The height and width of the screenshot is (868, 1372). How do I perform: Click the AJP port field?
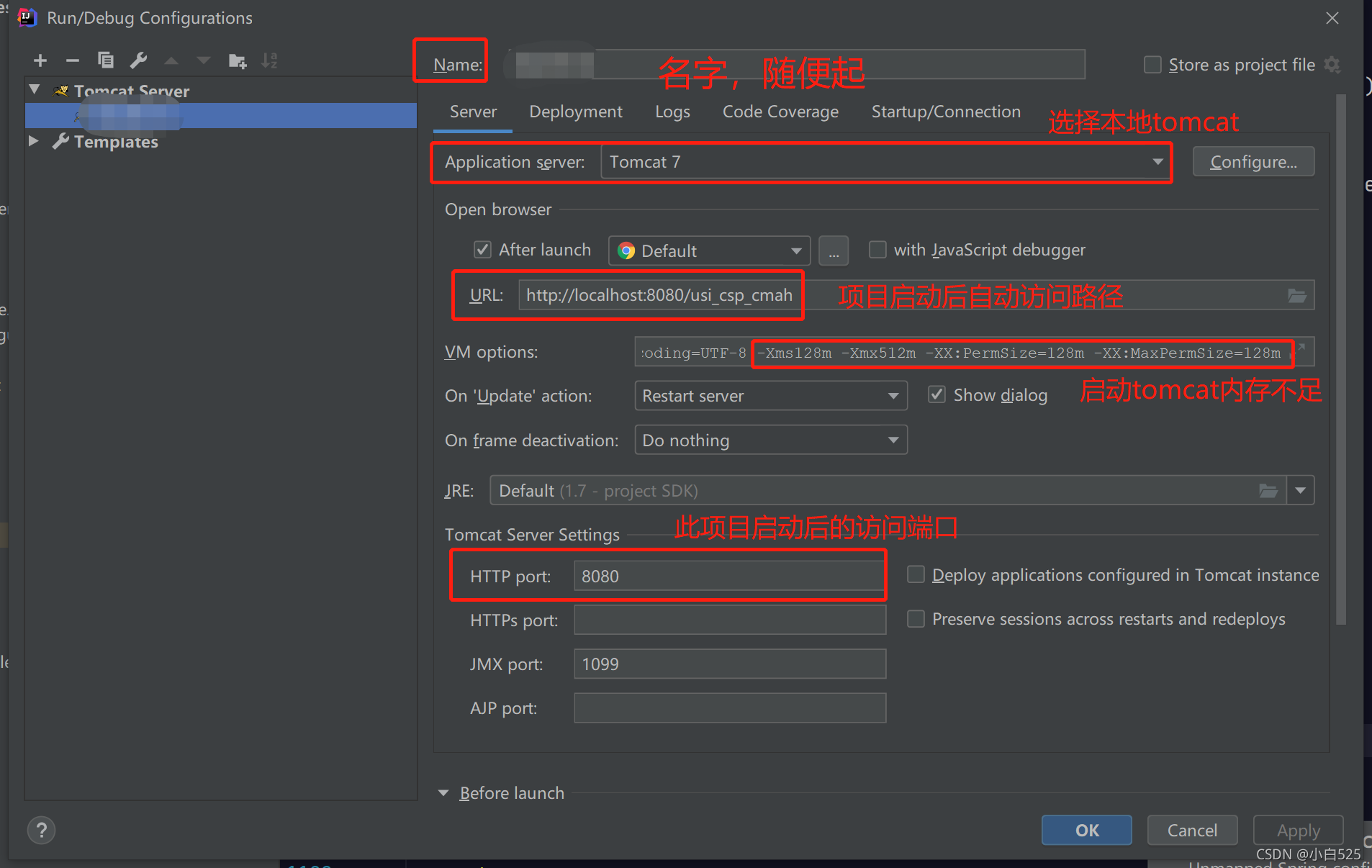[x=730, y=707]
